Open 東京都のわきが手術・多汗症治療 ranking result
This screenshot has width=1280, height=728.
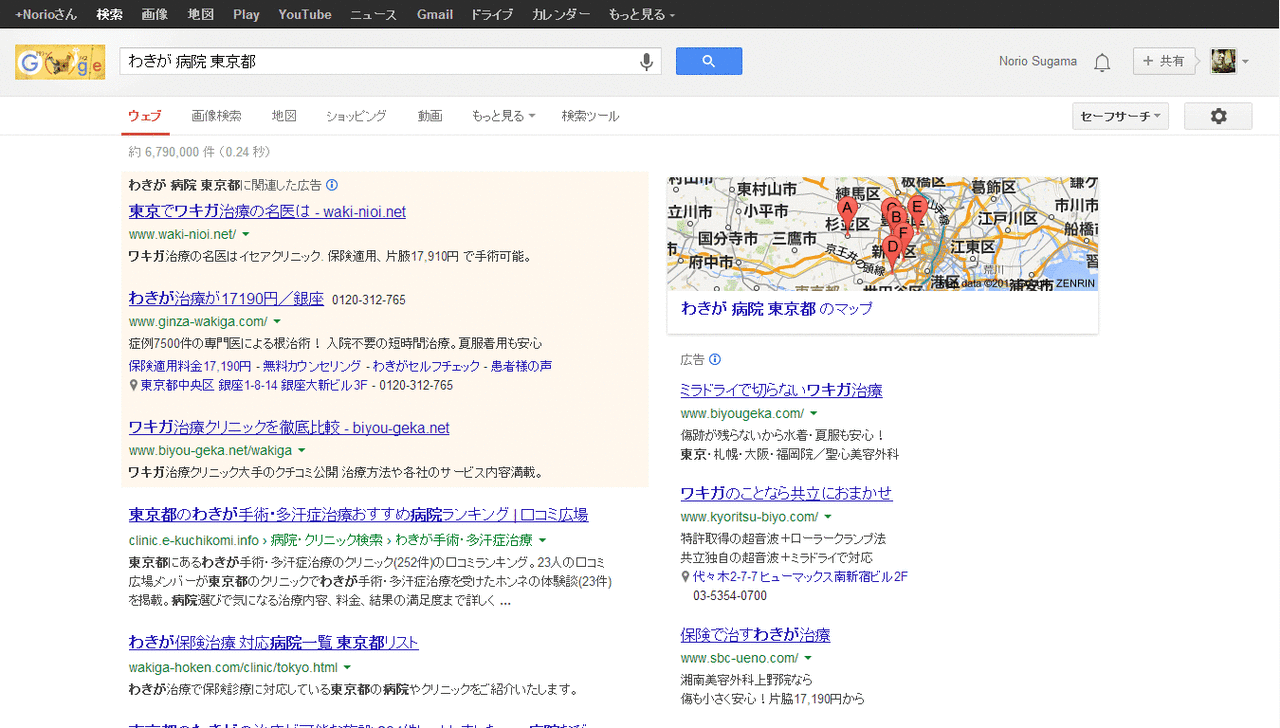[x=358, y=515]
